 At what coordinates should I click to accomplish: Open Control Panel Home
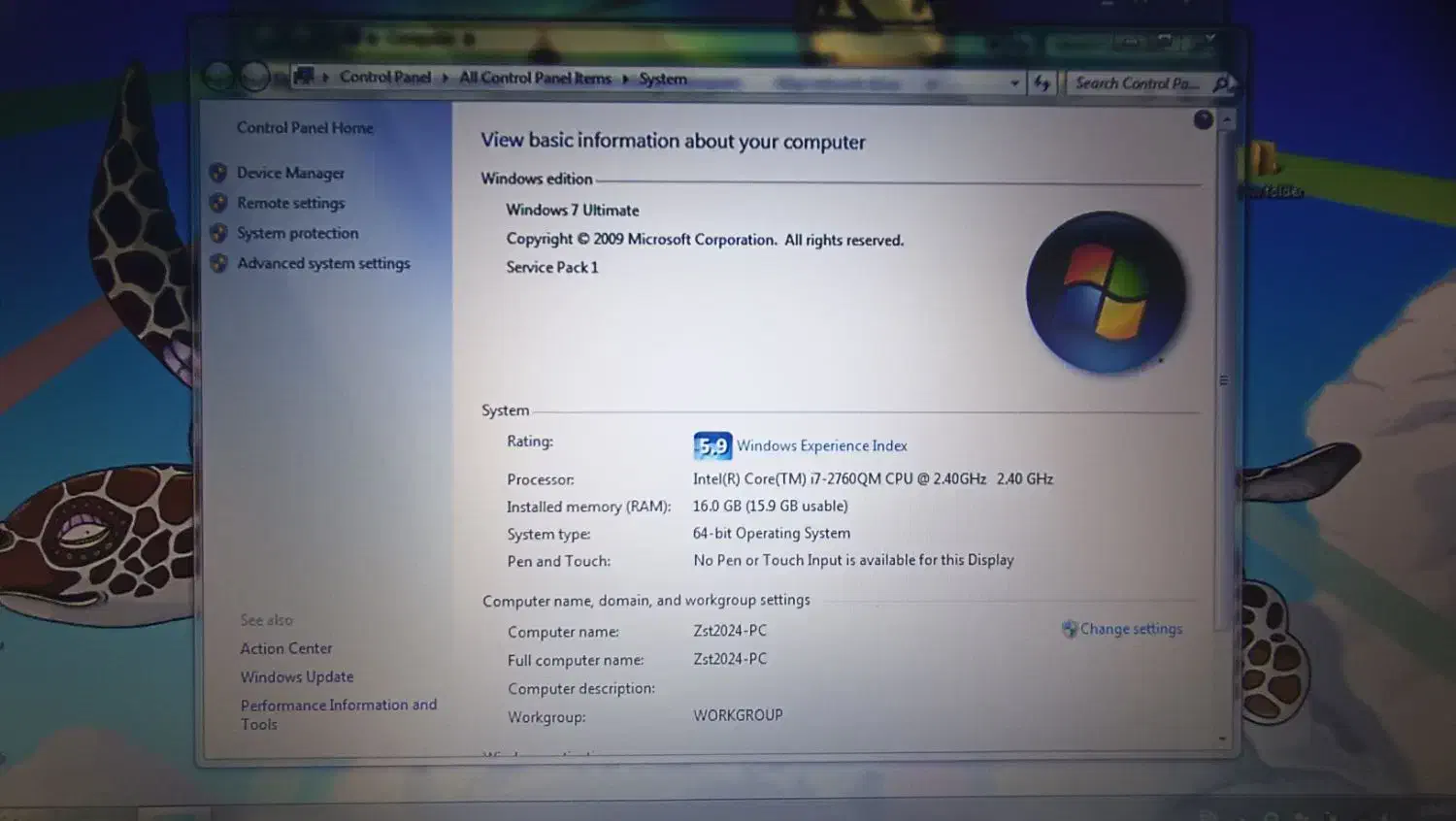305,127
